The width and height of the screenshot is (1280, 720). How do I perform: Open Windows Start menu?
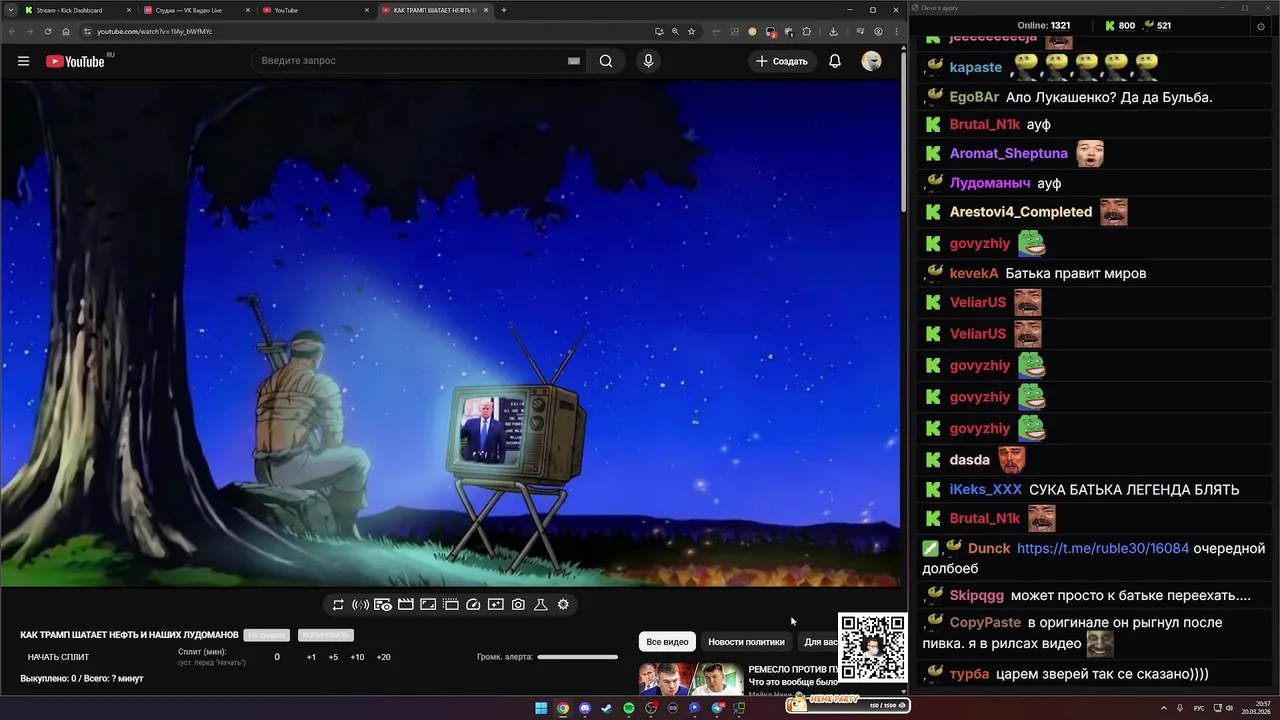coord(541,708)
